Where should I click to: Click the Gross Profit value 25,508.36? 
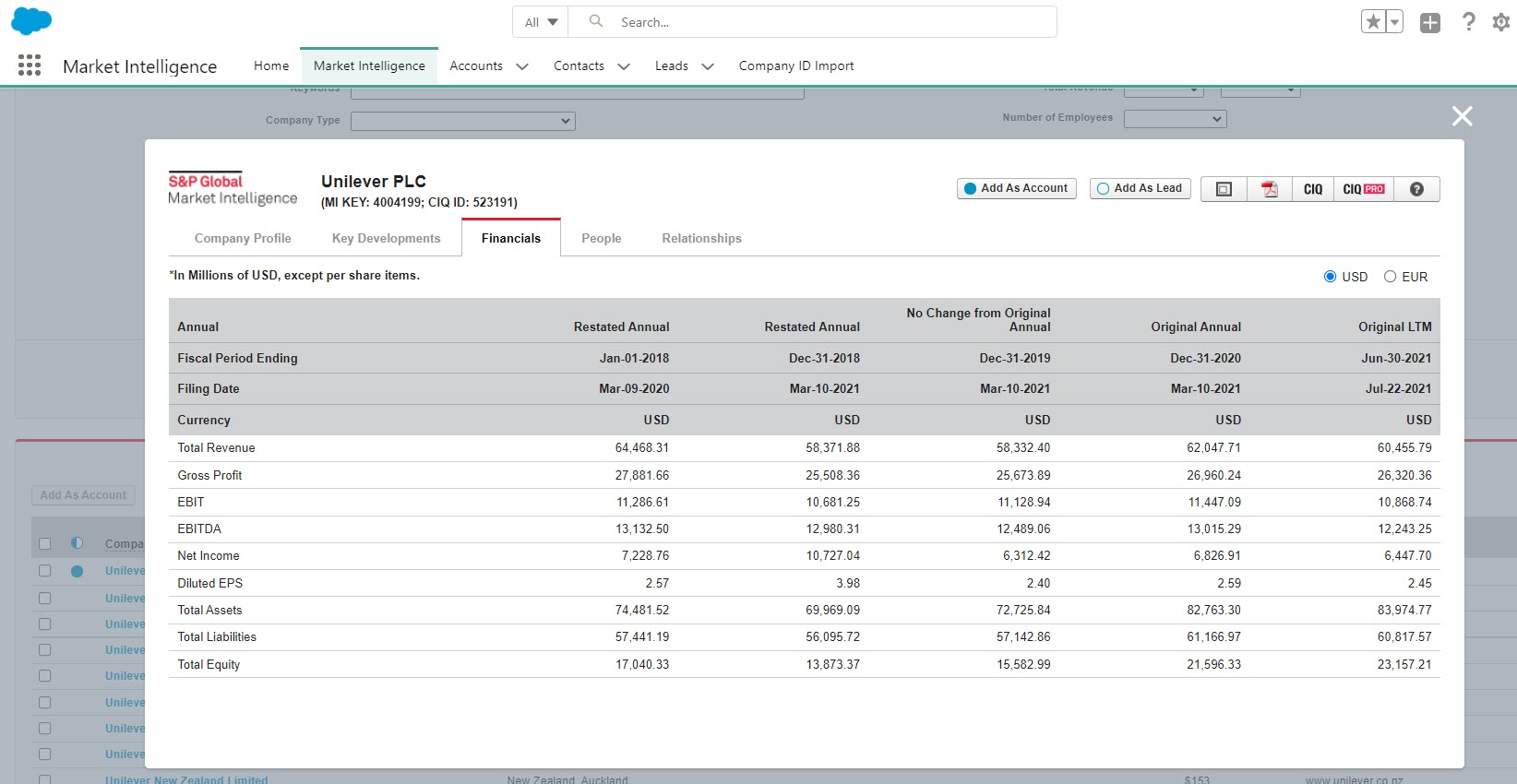(832, 475)
